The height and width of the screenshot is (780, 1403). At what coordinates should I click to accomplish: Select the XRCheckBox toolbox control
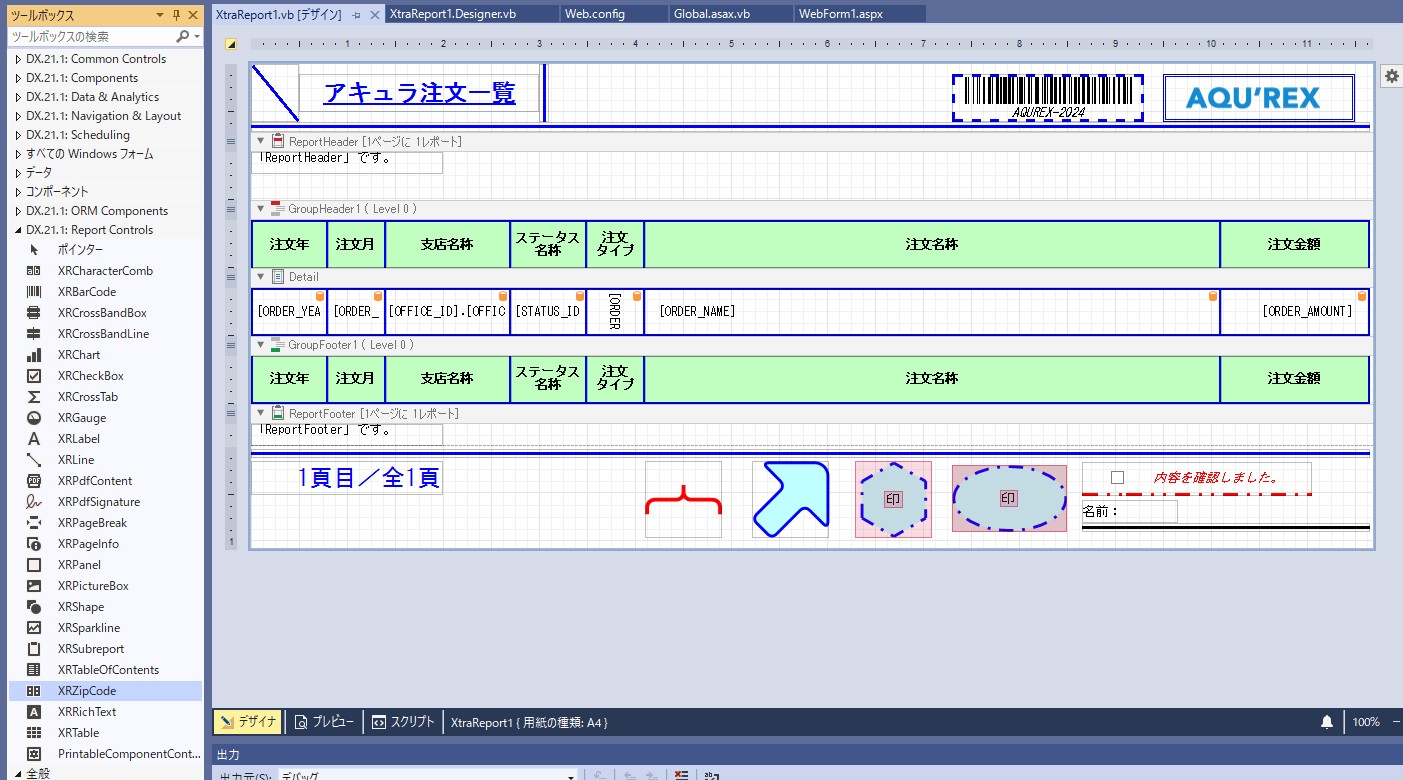90,376
